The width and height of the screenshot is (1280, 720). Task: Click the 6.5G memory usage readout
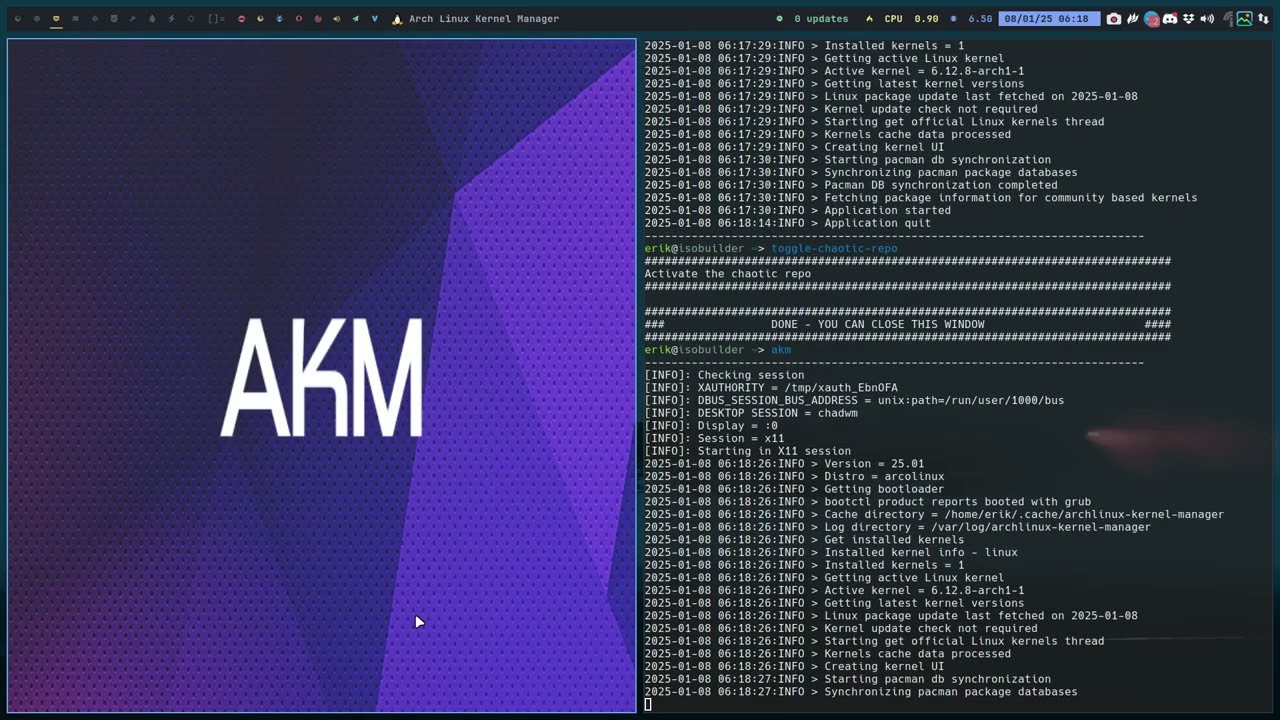click(980, 19)
